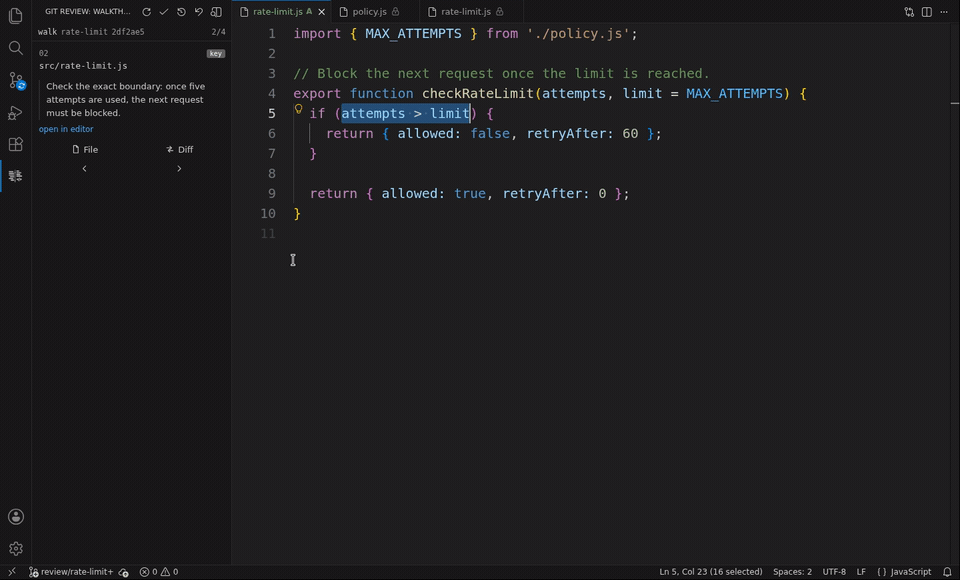The image size is (960, 580).
Task: Click the checkmark icon in Git Review header
Action: (163, 12)
